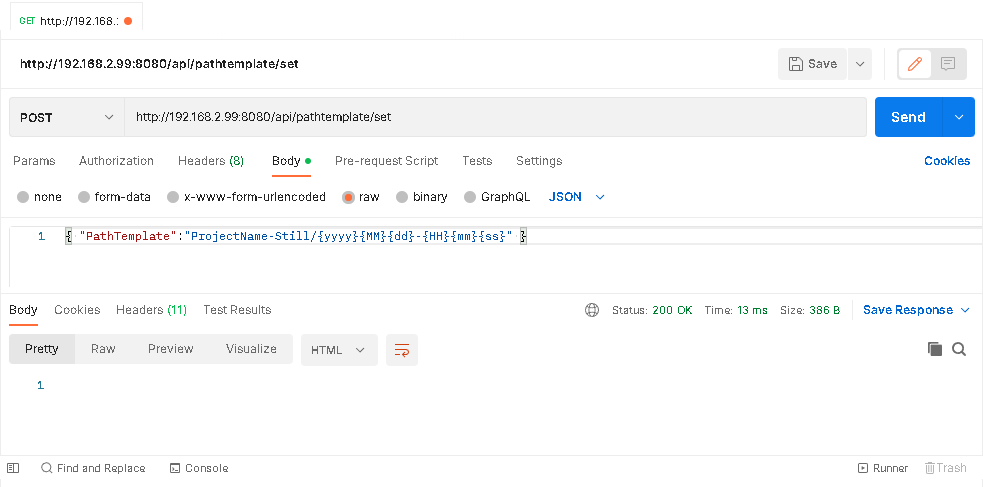Search the response with magnifier icon
This screenshot has height=487, width=983.
(959, 349)
